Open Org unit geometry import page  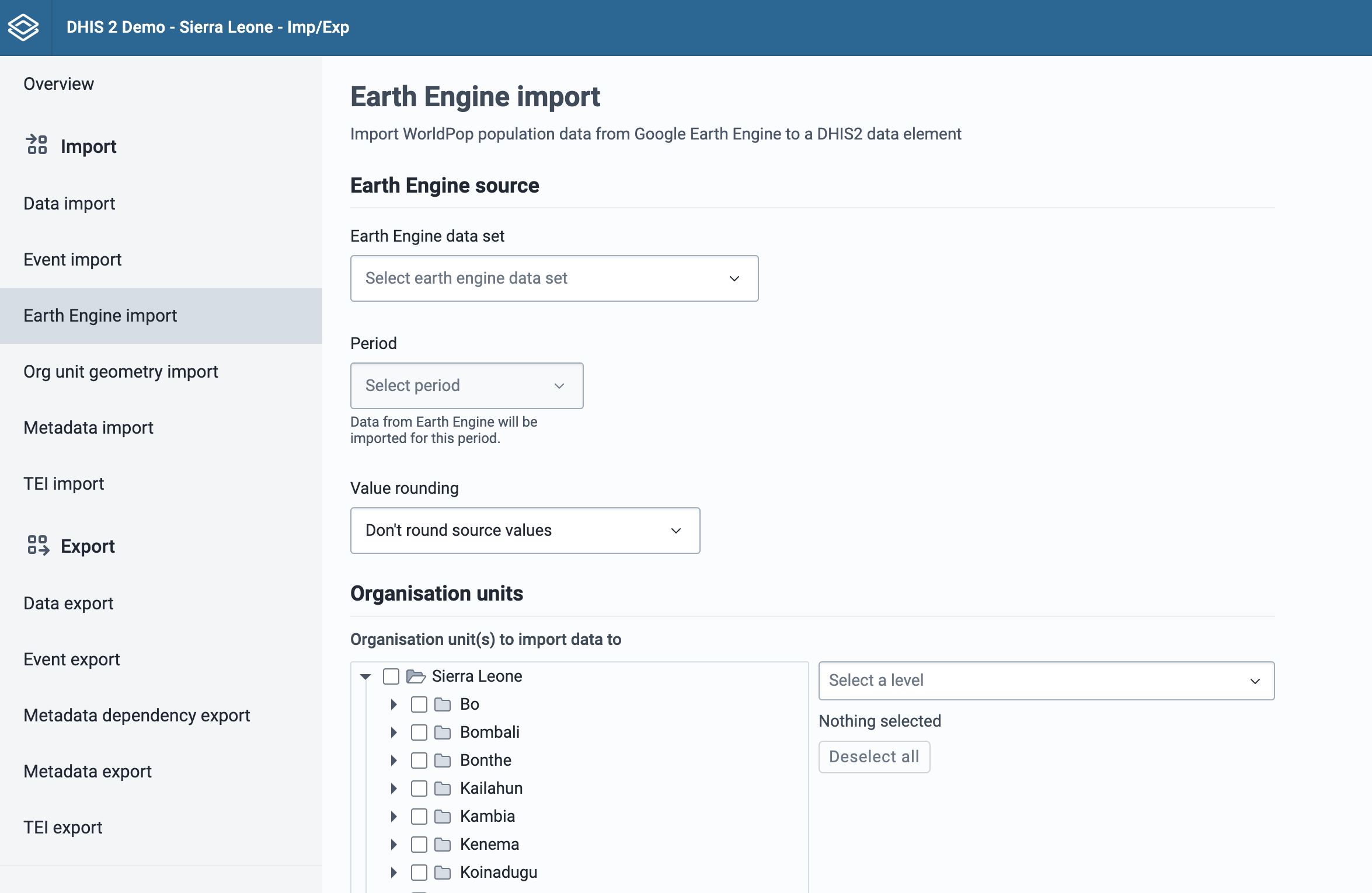pos(121,372)
